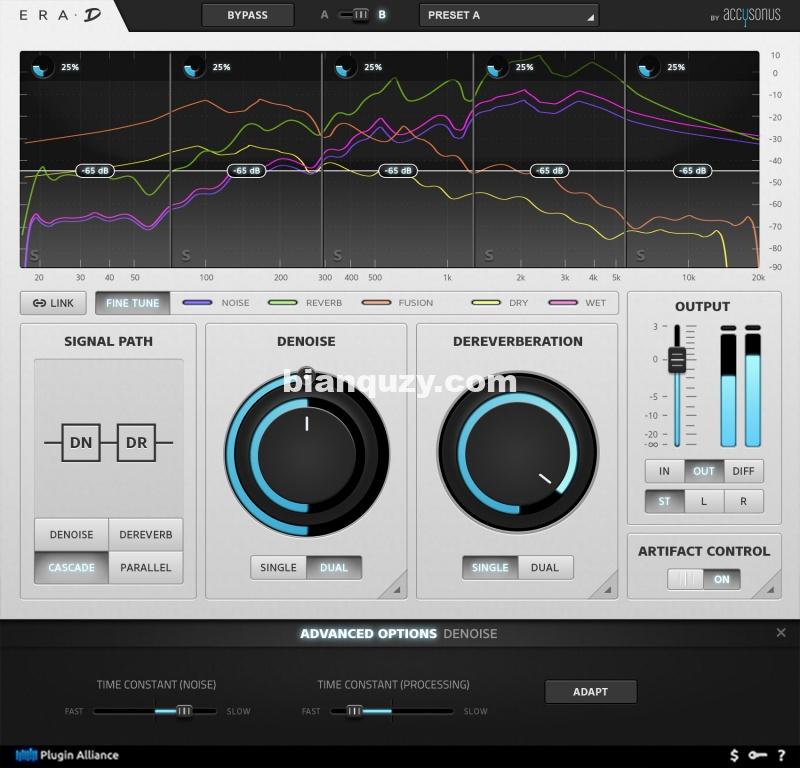Expand Dereverberation advanced options corner triangle

606,587
